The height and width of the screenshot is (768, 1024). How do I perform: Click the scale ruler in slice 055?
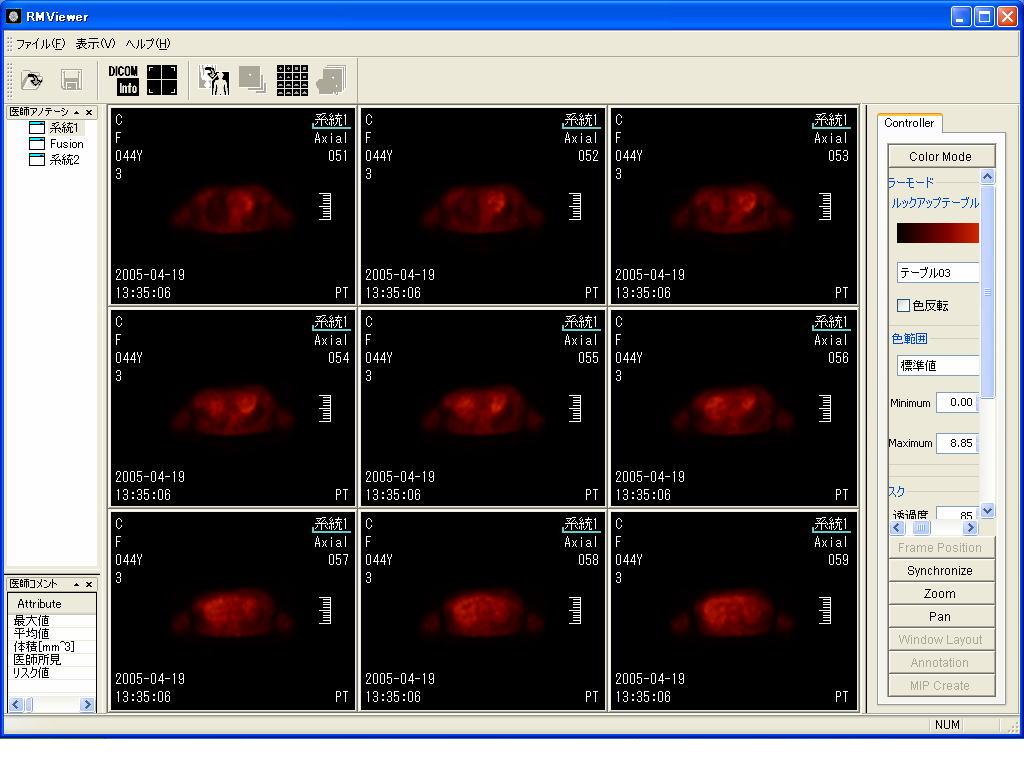(575, 408)
